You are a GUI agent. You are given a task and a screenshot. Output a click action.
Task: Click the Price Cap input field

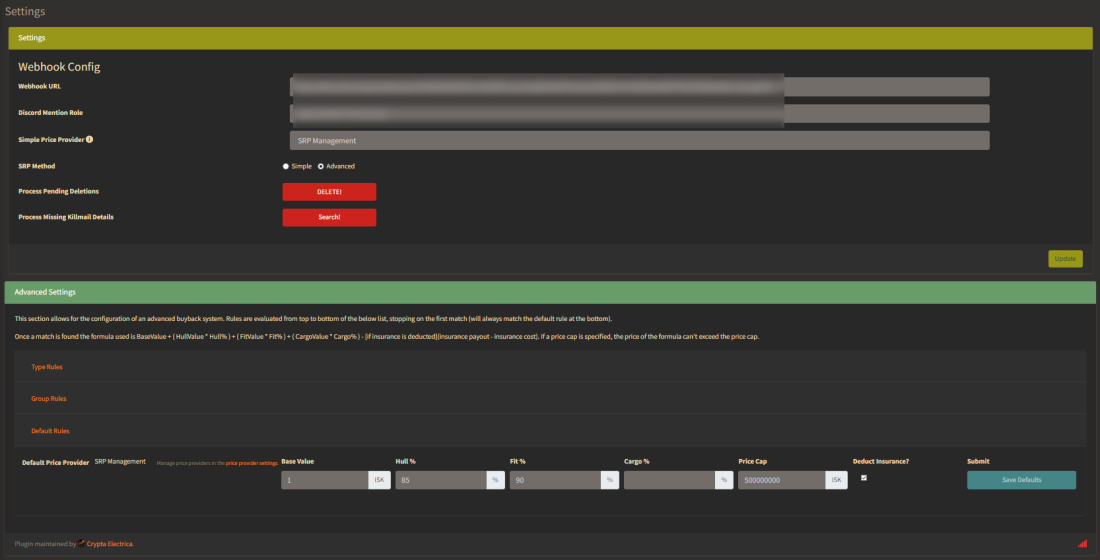tap(780, 480)
